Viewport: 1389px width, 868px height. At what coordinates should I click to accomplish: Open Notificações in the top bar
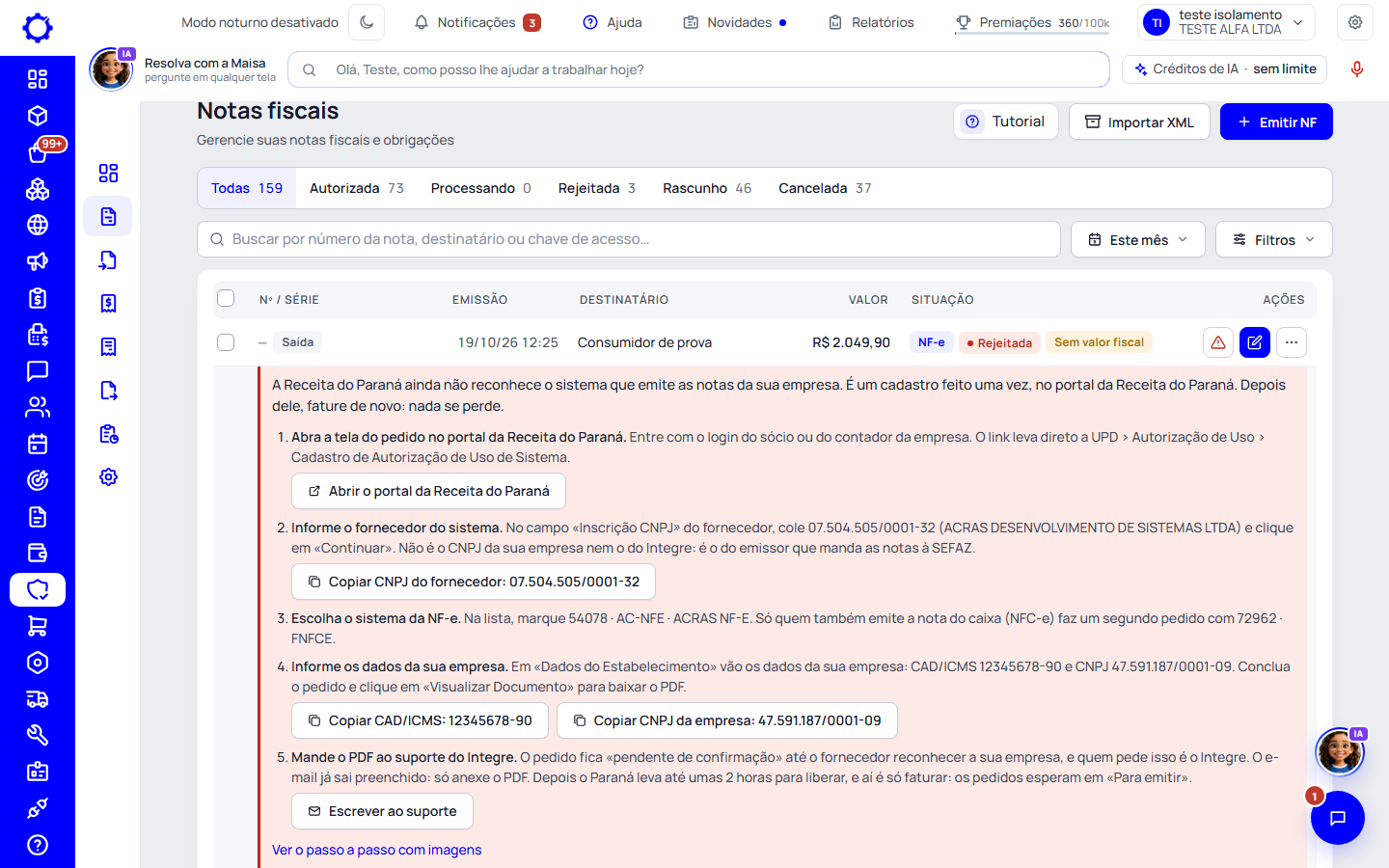point(477,22)
